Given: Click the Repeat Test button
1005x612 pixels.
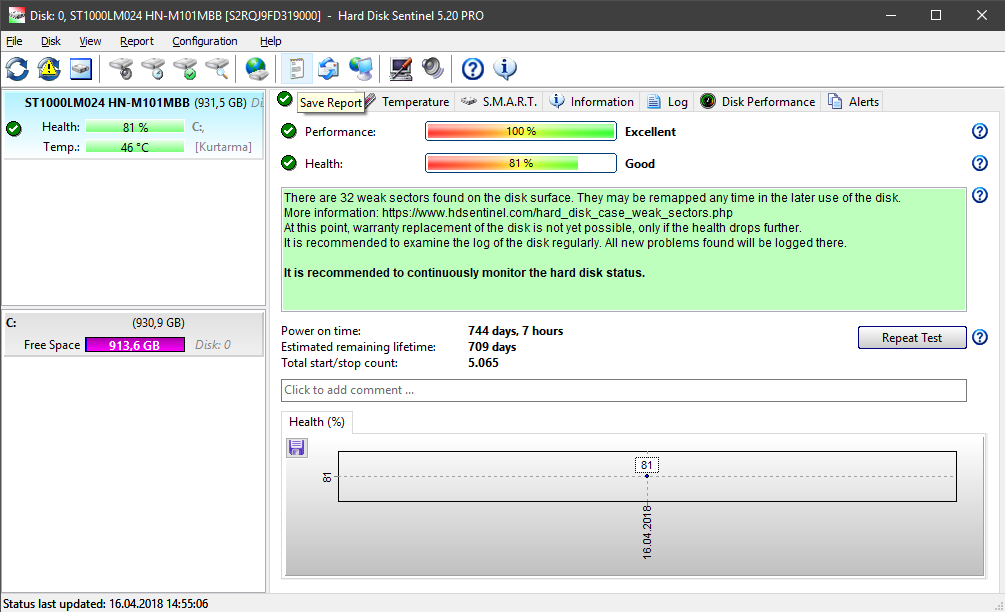Looking at the screenshot, I should pos(911,338).
